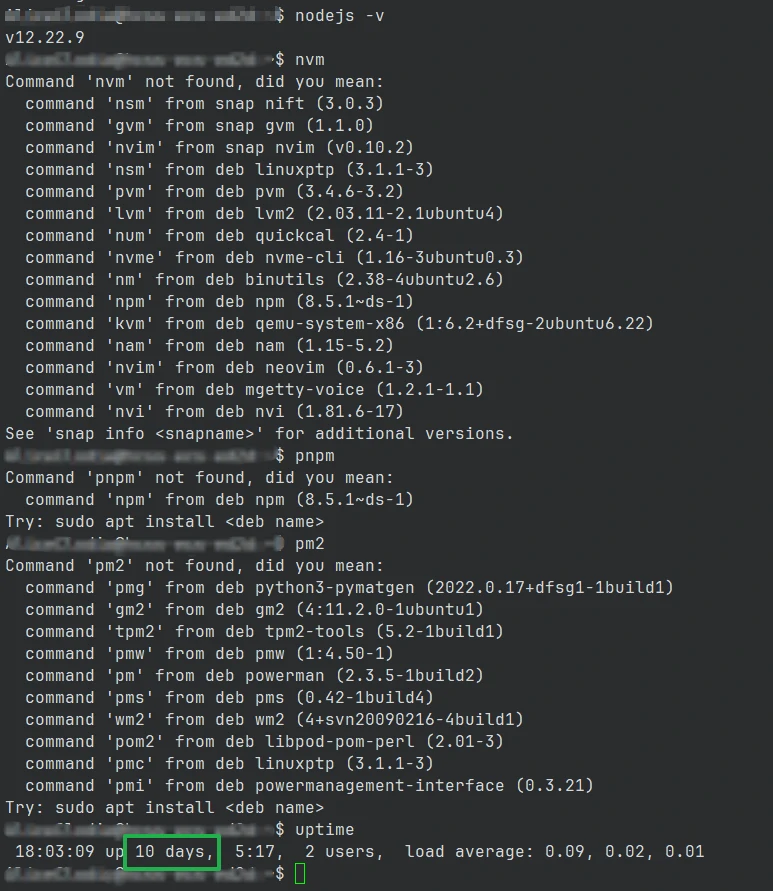Click the 'pm2' command at the prompt
This screenshot has height=891, width=773.
310,544
